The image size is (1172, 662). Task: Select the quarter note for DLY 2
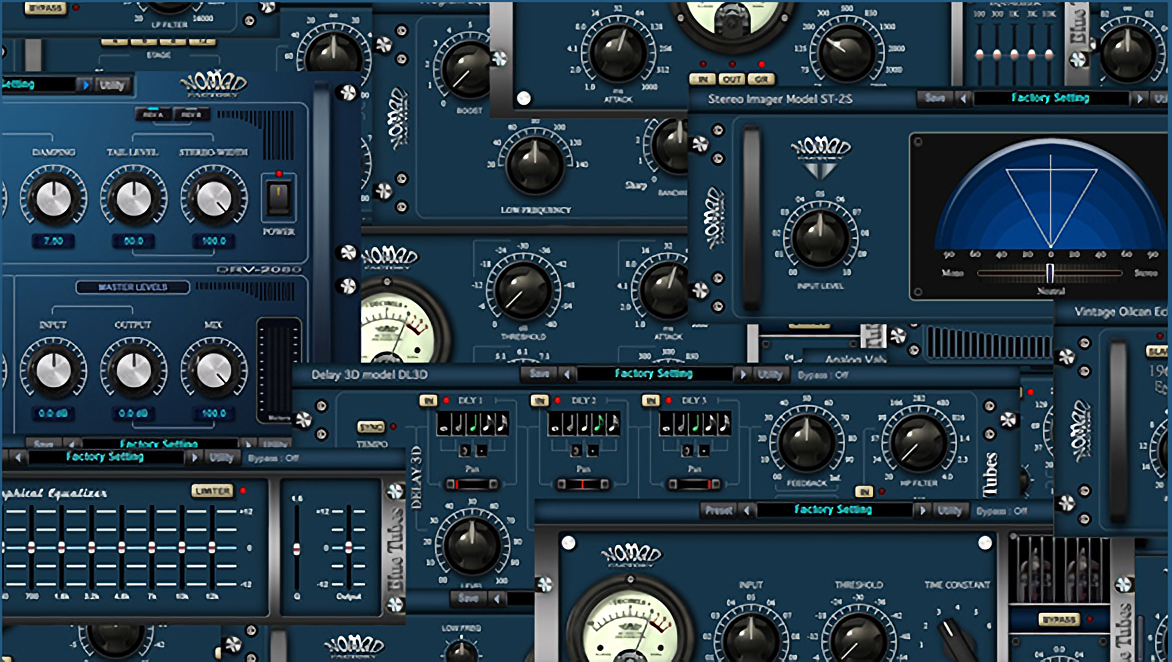(584, 424)
